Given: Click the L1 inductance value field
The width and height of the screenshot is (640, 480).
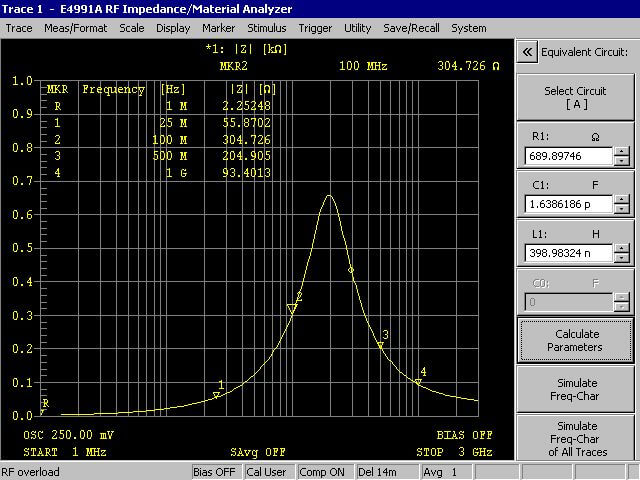Looking at the screenshot, I should pyautogui.click(x=569, y=253).
